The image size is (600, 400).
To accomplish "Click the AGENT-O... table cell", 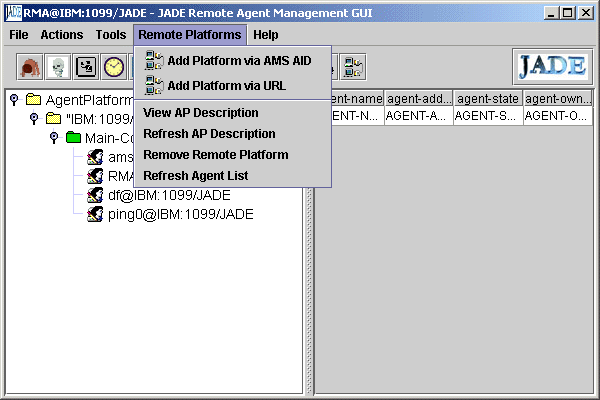I will [558, 116].
